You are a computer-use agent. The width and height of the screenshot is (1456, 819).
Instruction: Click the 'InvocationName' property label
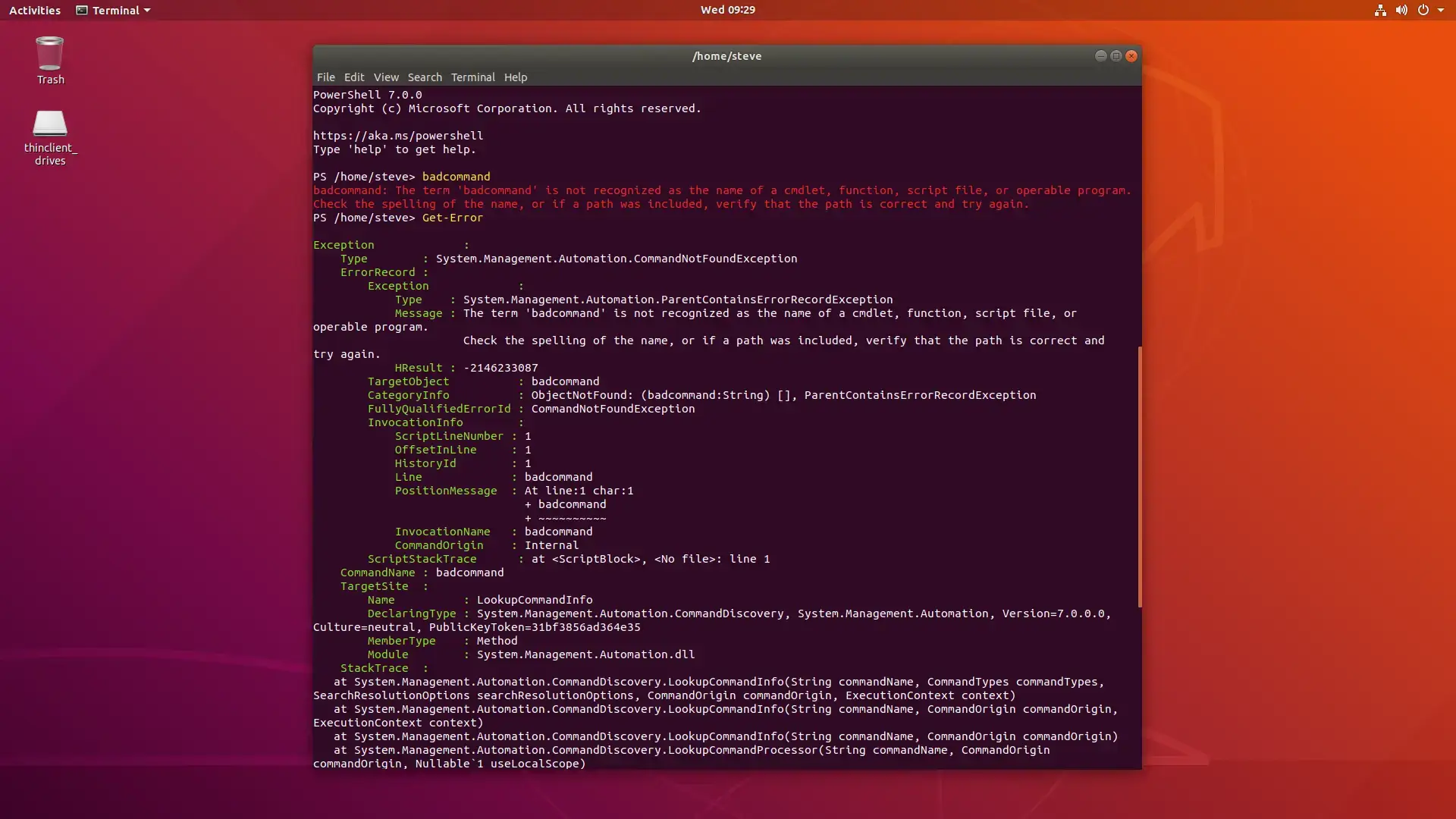tap(442, 532)
